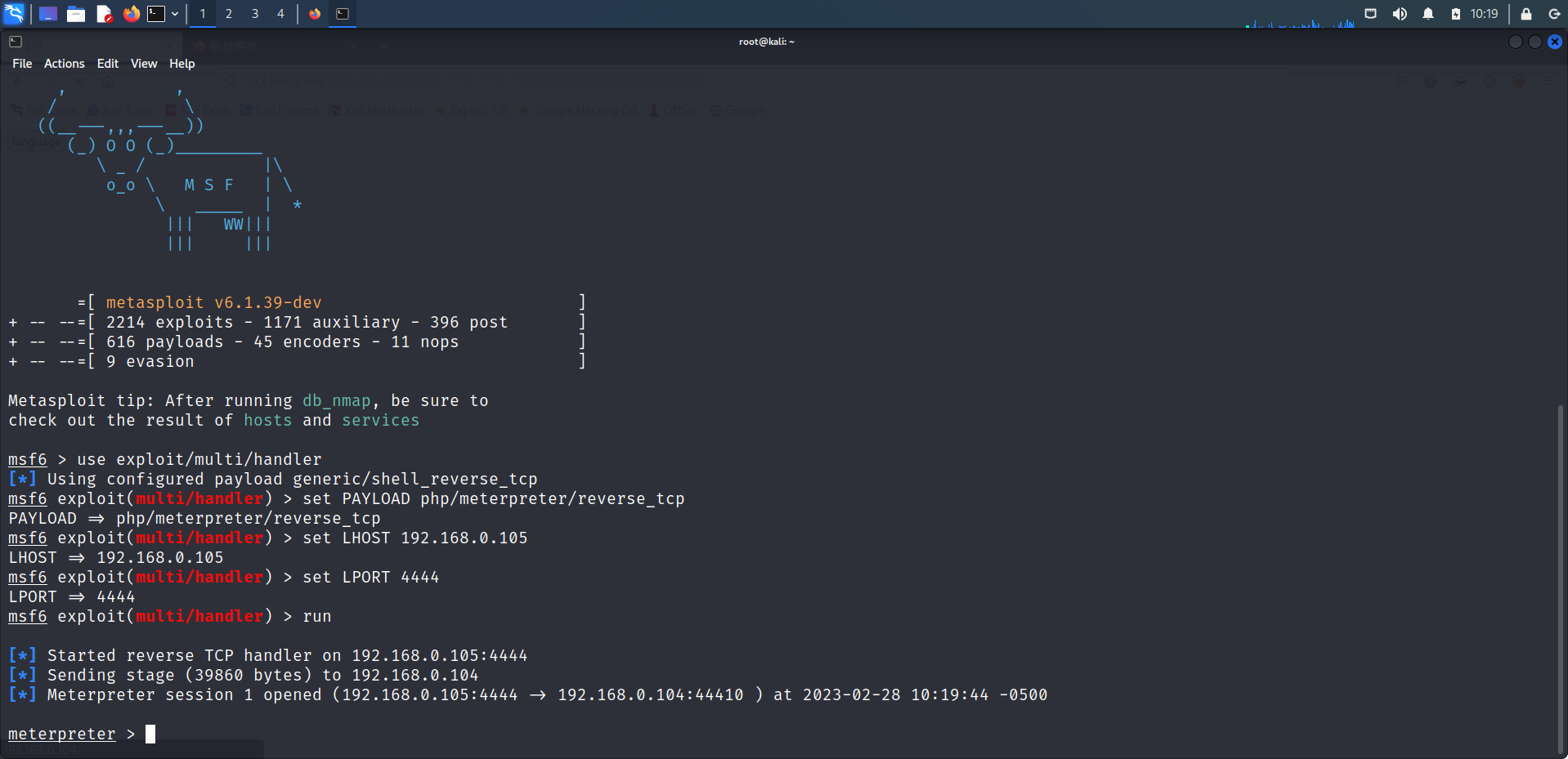
Task: Launch Firefox from the panel launcher
Action: (131, 14)
